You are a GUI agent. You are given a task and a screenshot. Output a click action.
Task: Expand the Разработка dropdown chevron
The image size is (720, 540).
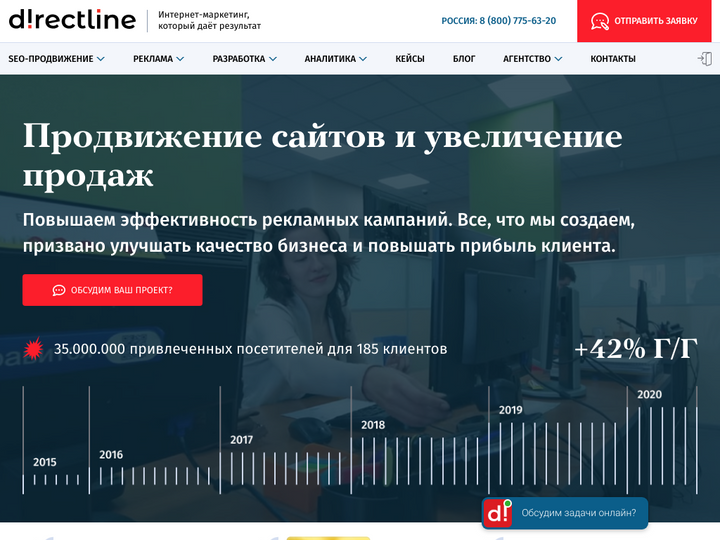click(273, 59)
